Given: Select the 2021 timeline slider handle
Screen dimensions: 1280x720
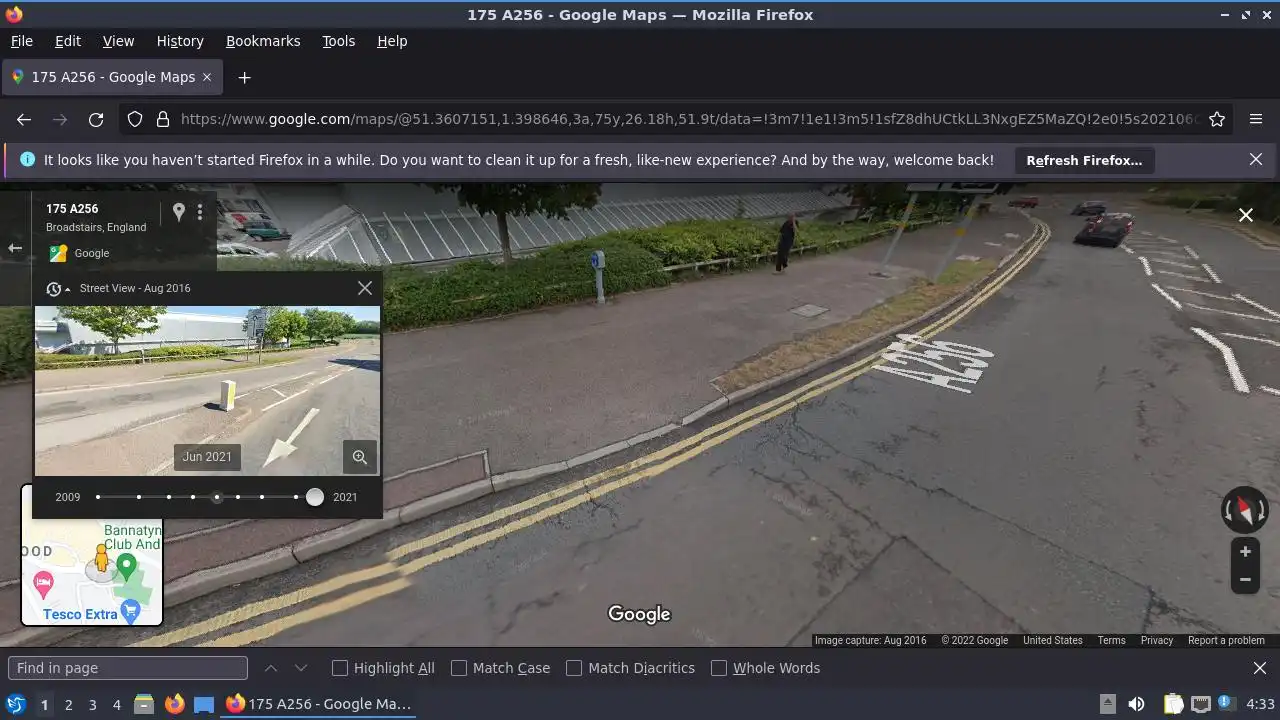Looking at the screenshot, I should (x=315, y=497).
